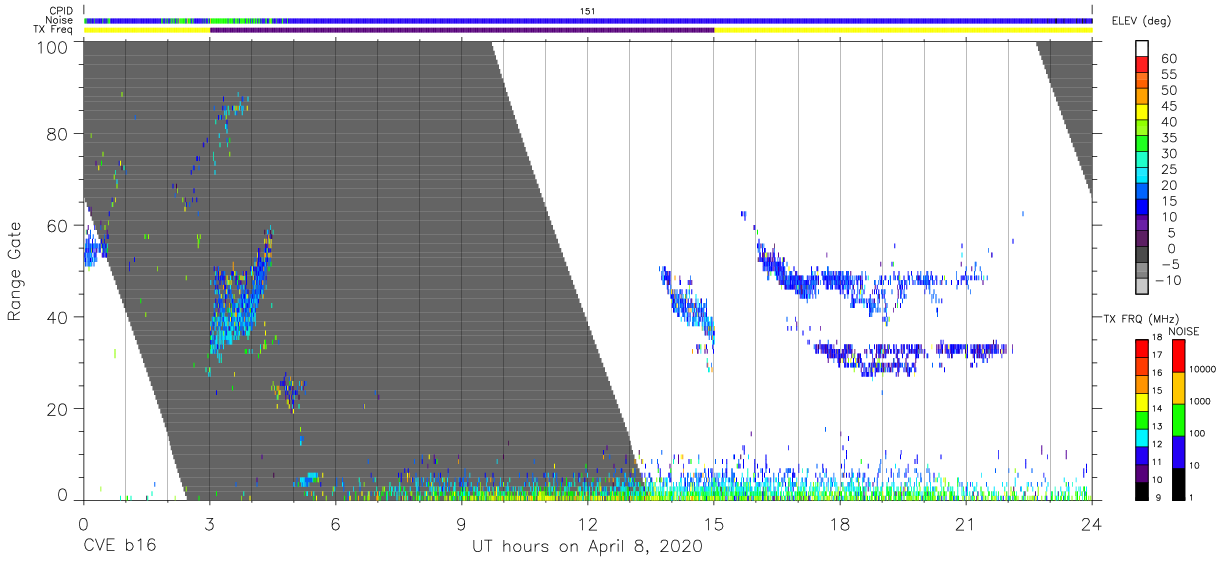Viewport: 1228px width, 567px height.
Task: Pick the yellow ELEV swatch between 40 and 45
Action: pyautogui.click(x=1142, y=114)
